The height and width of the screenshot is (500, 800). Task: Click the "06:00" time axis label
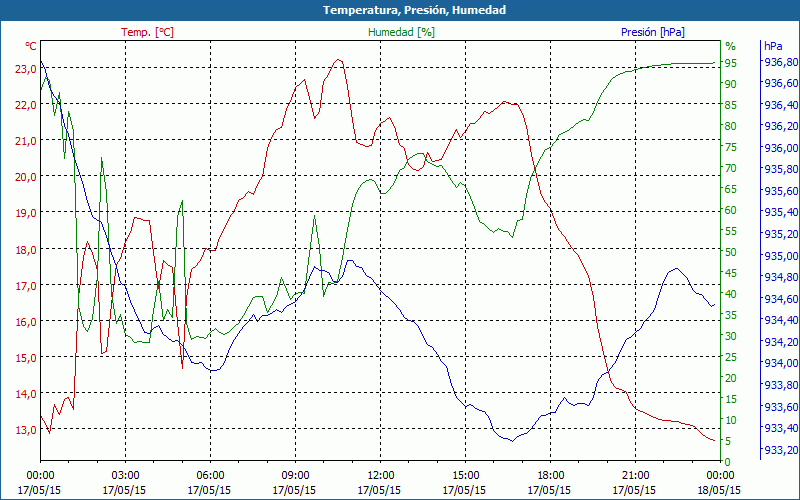210,476
